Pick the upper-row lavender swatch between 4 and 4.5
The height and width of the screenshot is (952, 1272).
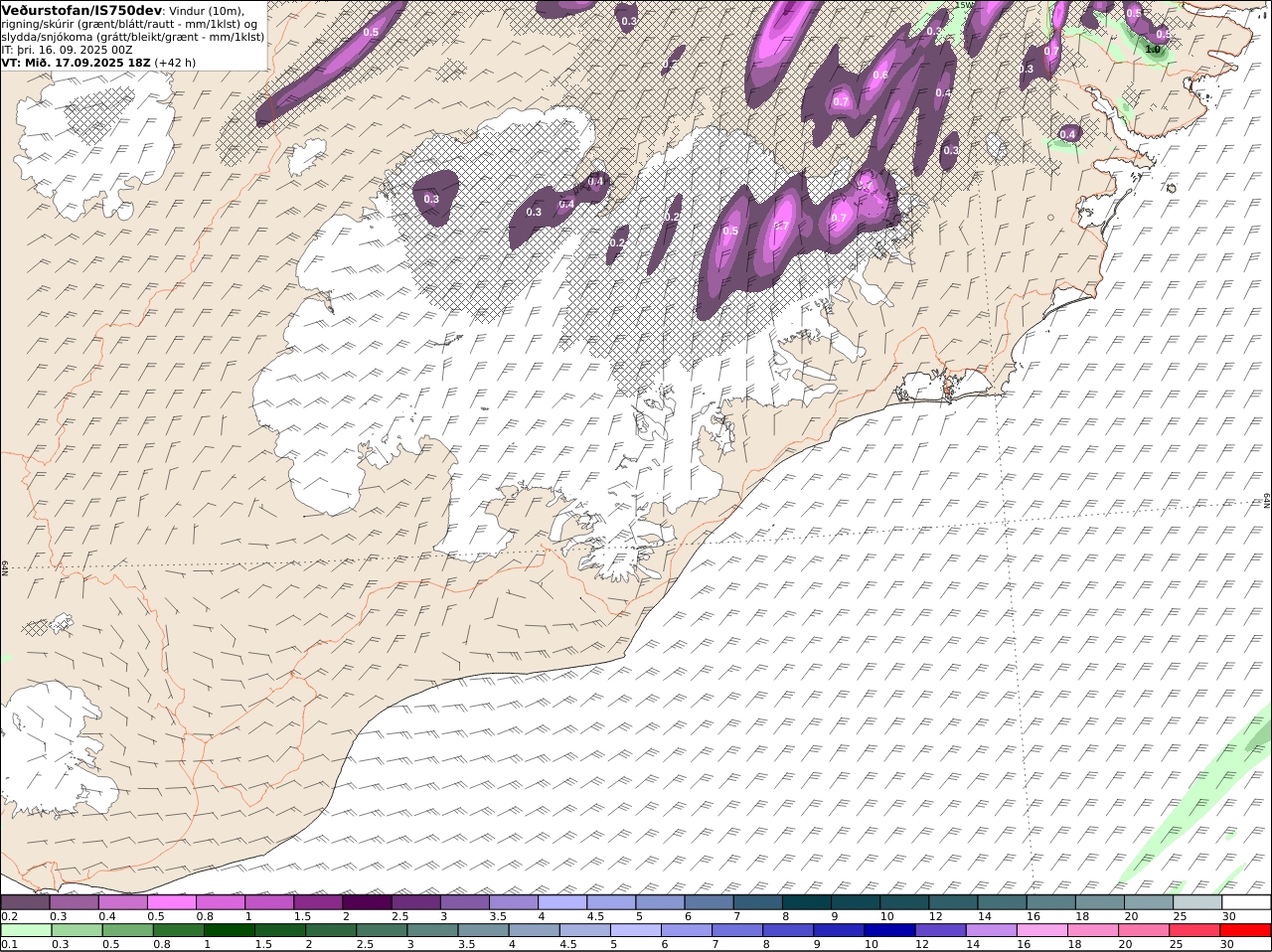(x=561, y=902)
